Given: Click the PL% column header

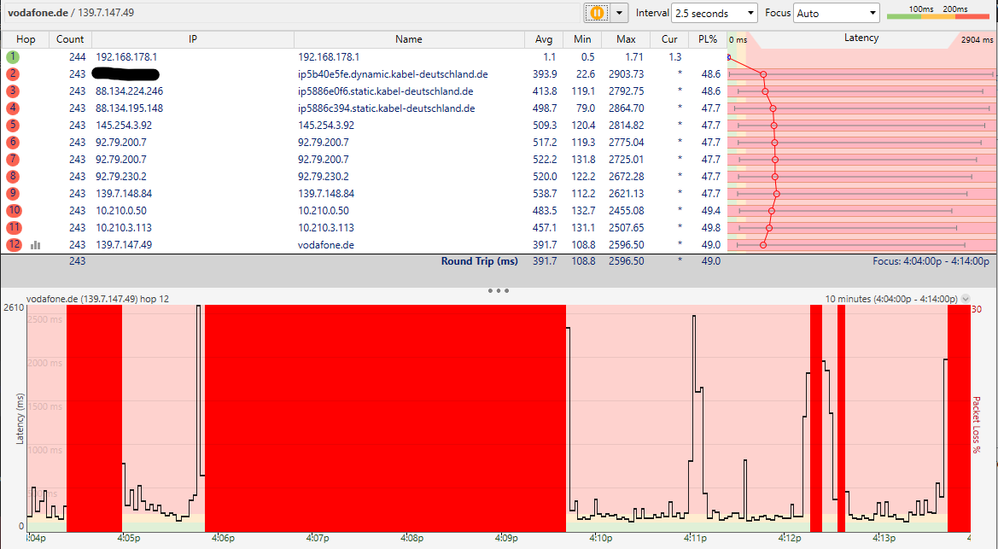Looking at the screenshot, I should [x=707, y=39].
